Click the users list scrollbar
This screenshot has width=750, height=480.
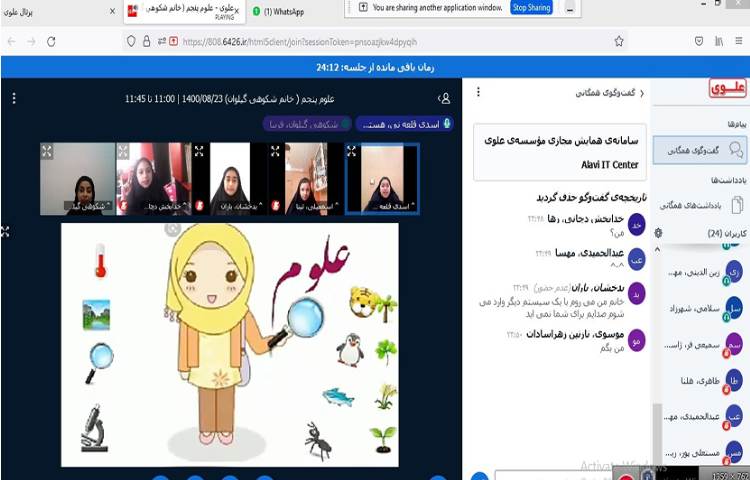[x=658, y=433]
